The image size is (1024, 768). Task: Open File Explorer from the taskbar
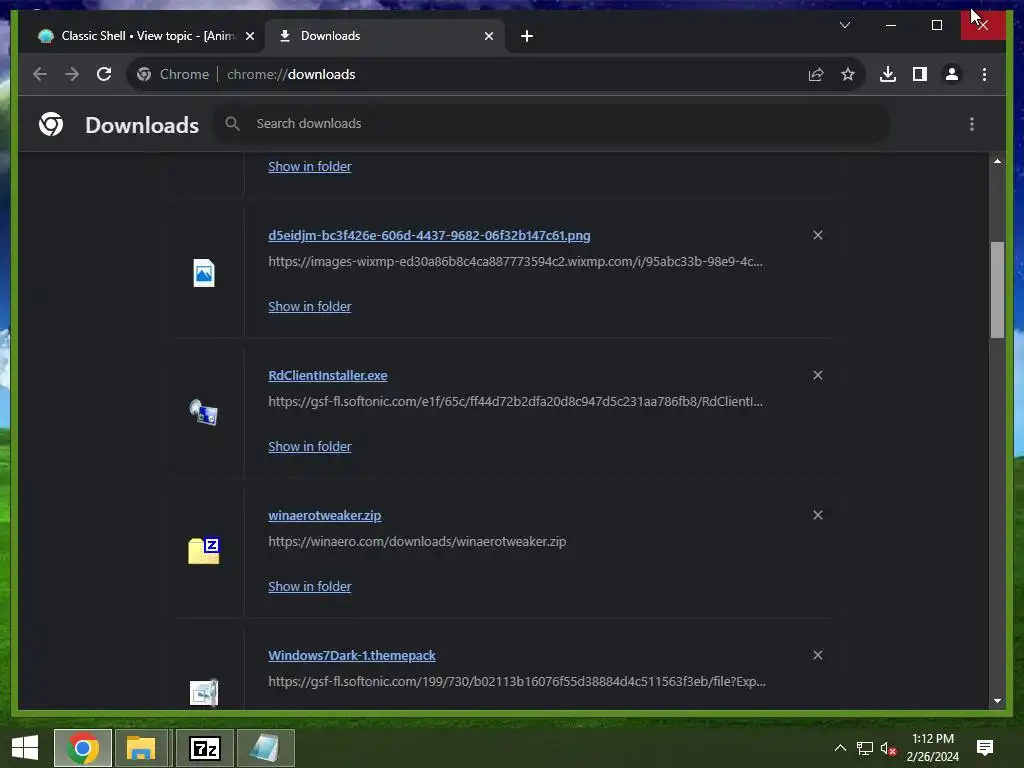coord(141,748)
